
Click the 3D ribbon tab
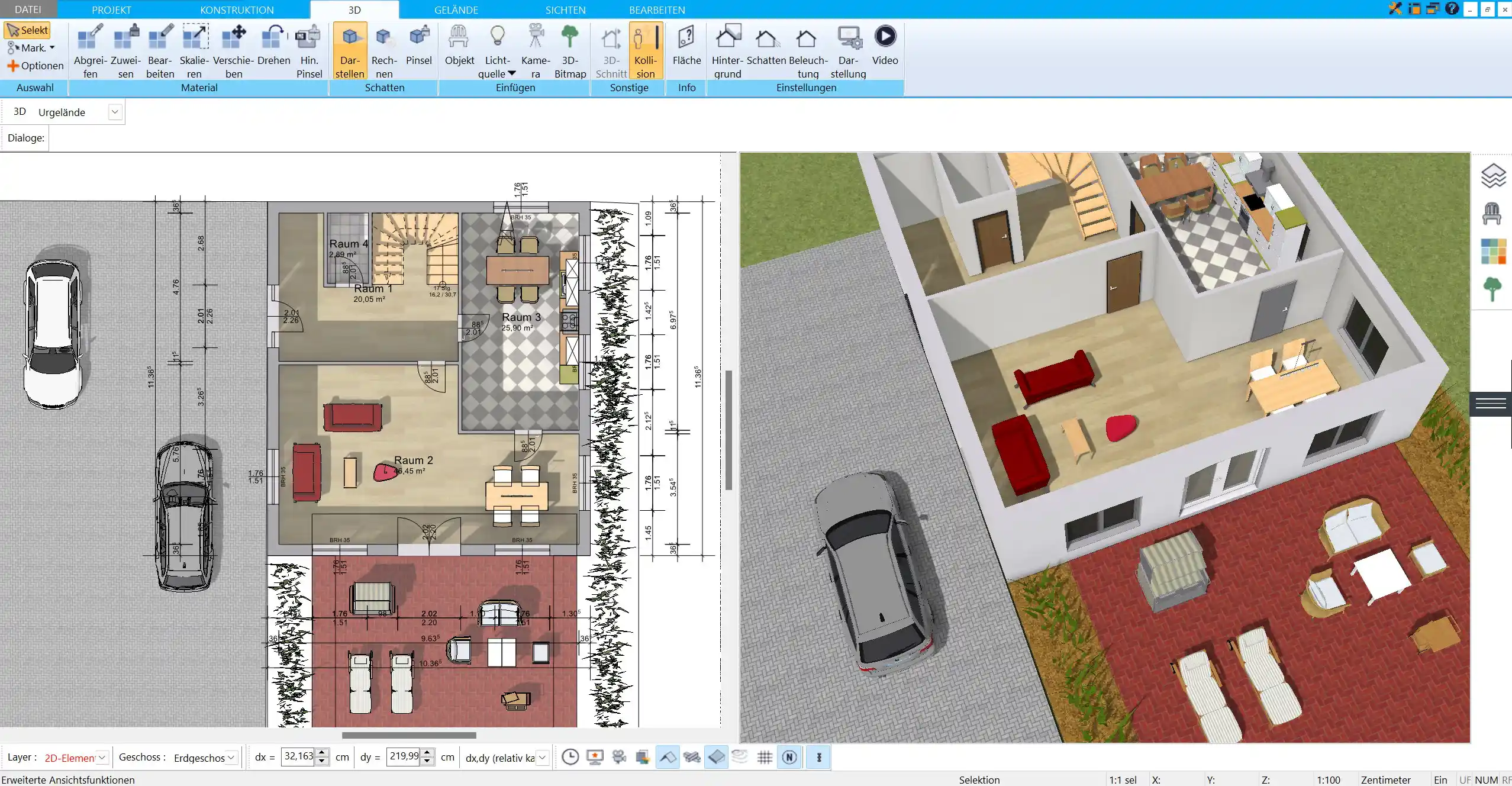coord(354,9)
